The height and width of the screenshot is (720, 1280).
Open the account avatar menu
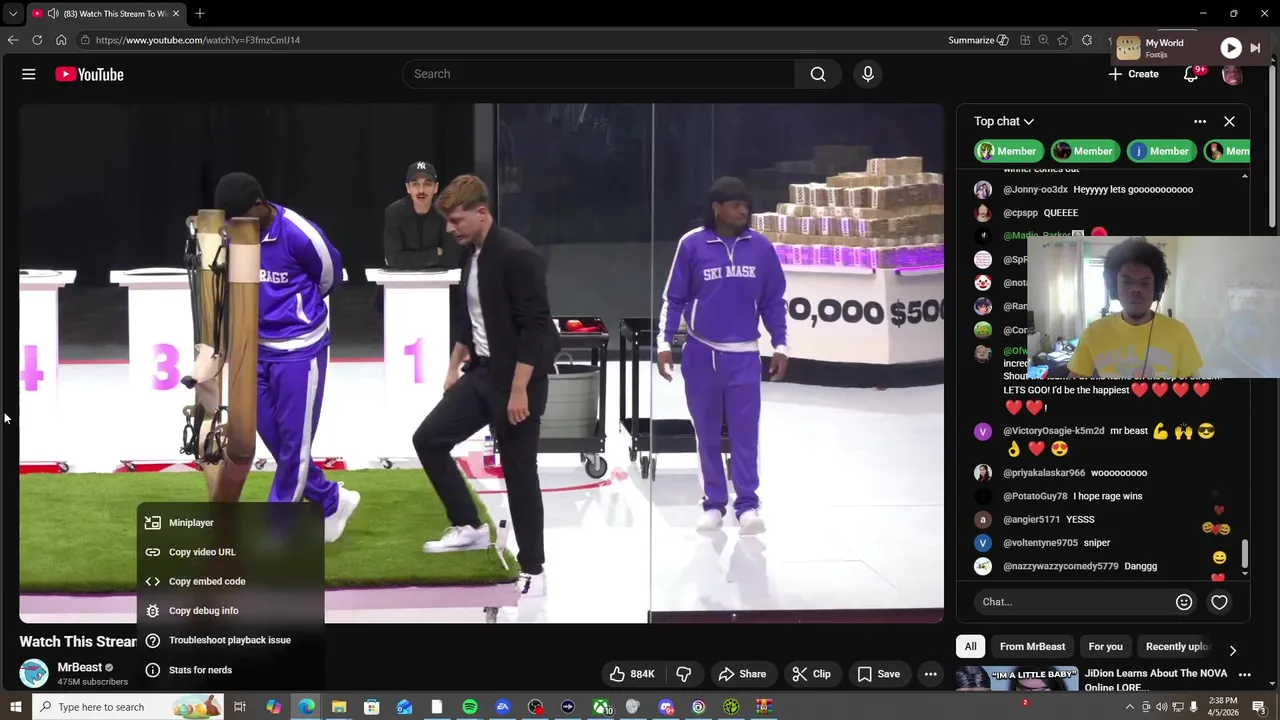1232,74
